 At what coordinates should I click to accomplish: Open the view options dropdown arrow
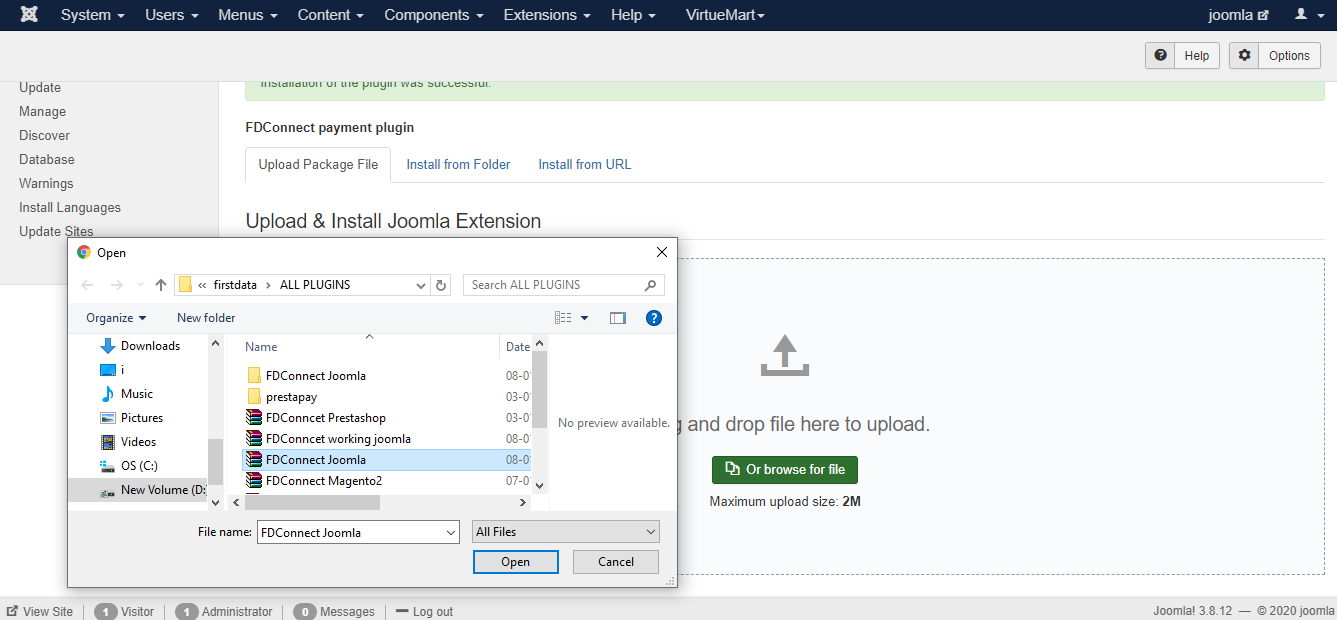pos(585,318)
